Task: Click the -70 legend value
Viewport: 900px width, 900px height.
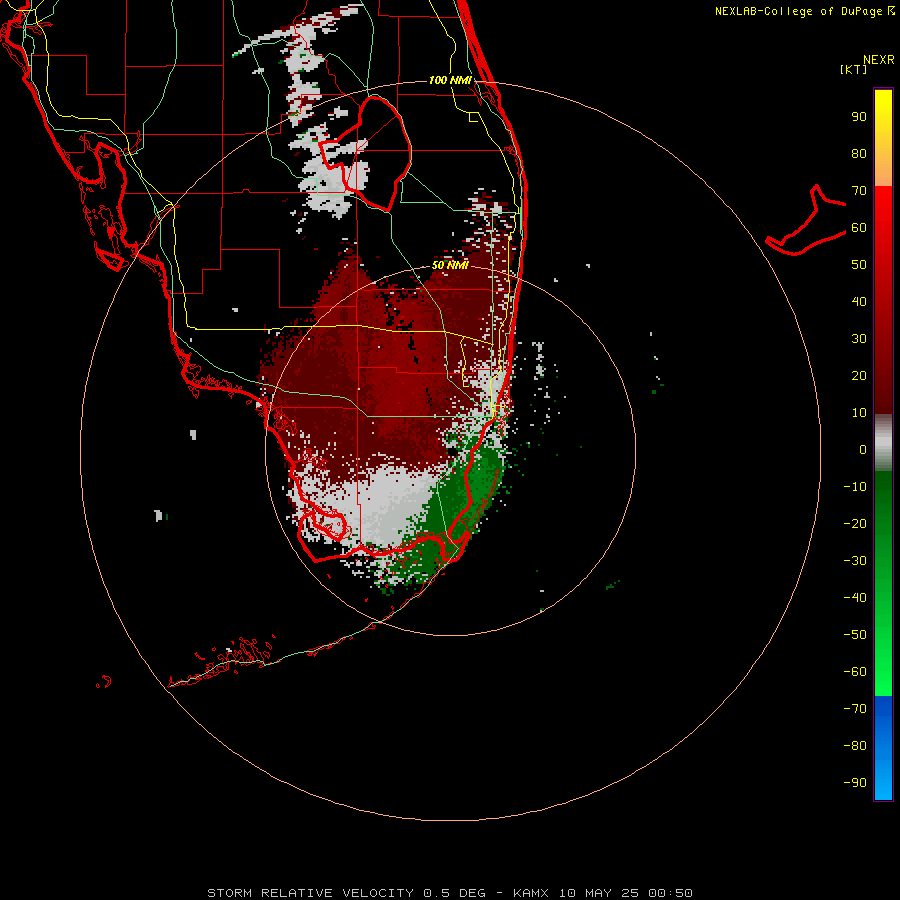Action: point(855,708)
